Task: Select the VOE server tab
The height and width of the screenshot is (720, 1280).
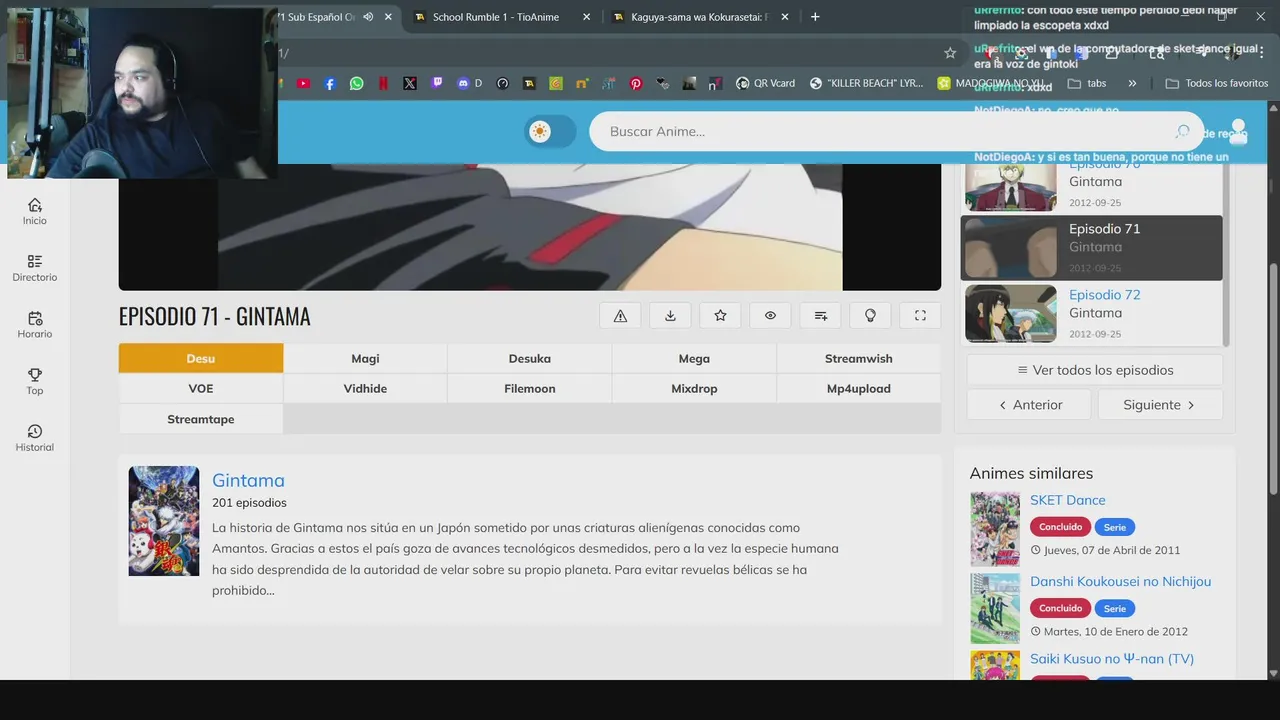Action: point(201,388)
